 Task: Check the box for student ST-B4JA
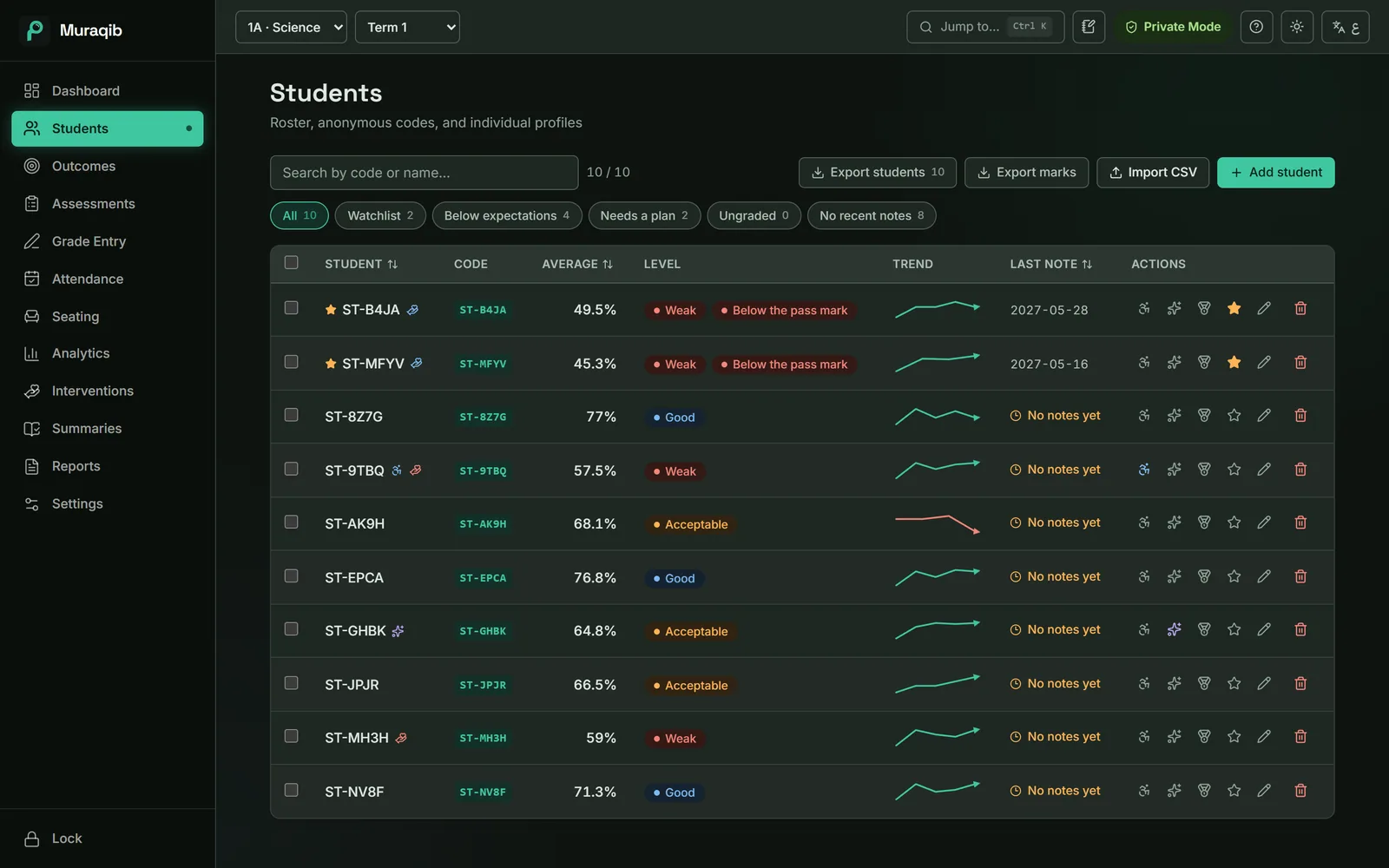292,308
